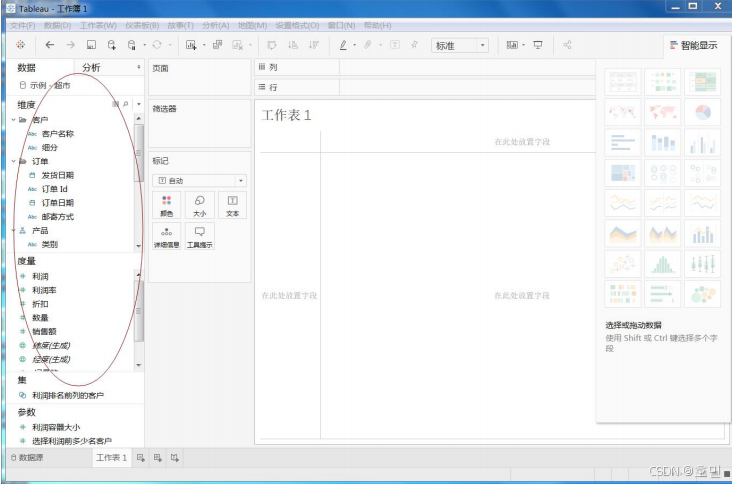The image size is (732, 484).
Task: Select the treemap chart in Show Me
Action: coord(623,173)
